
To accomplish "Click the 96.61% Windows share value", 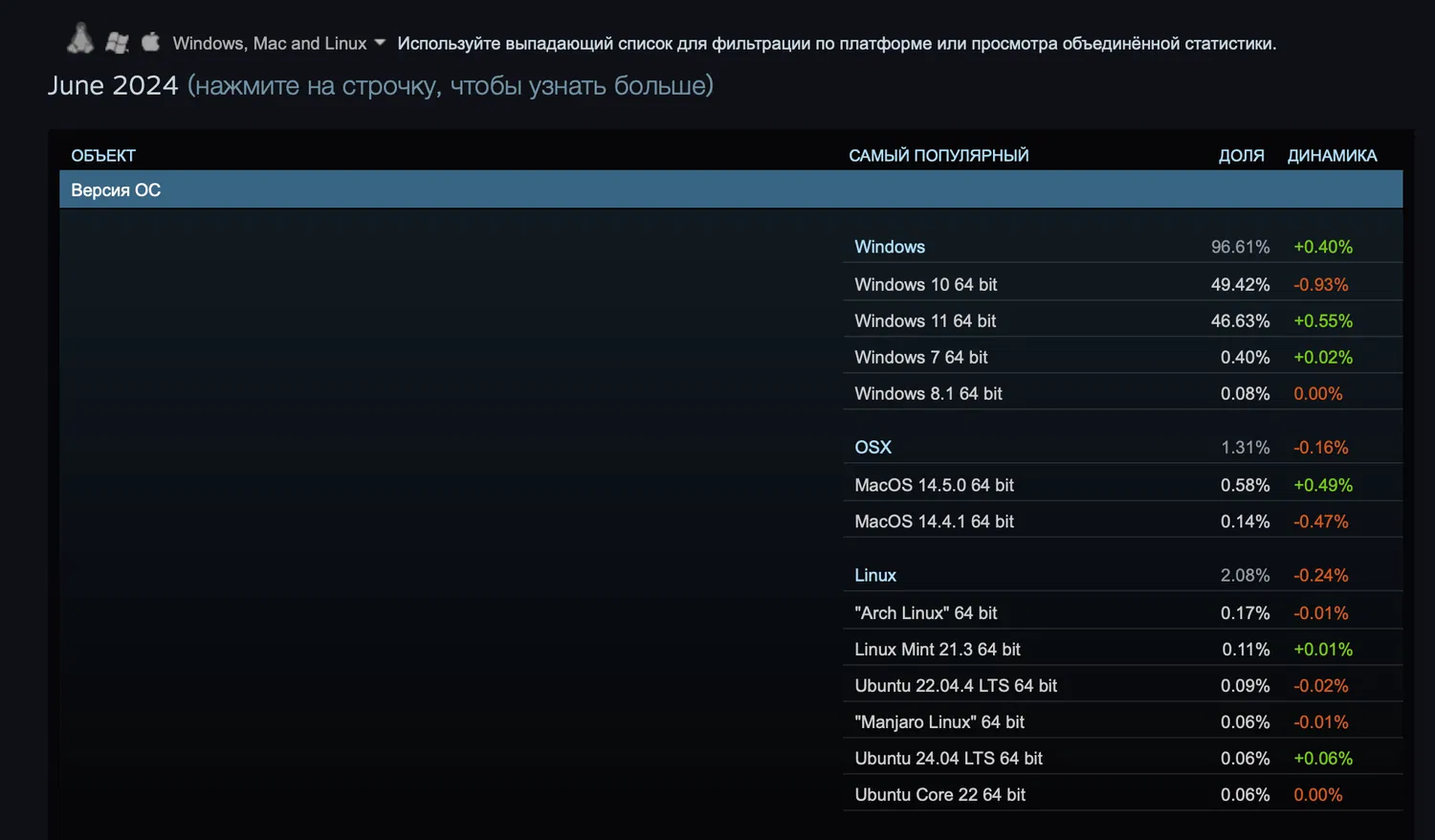I will 1240,247.
